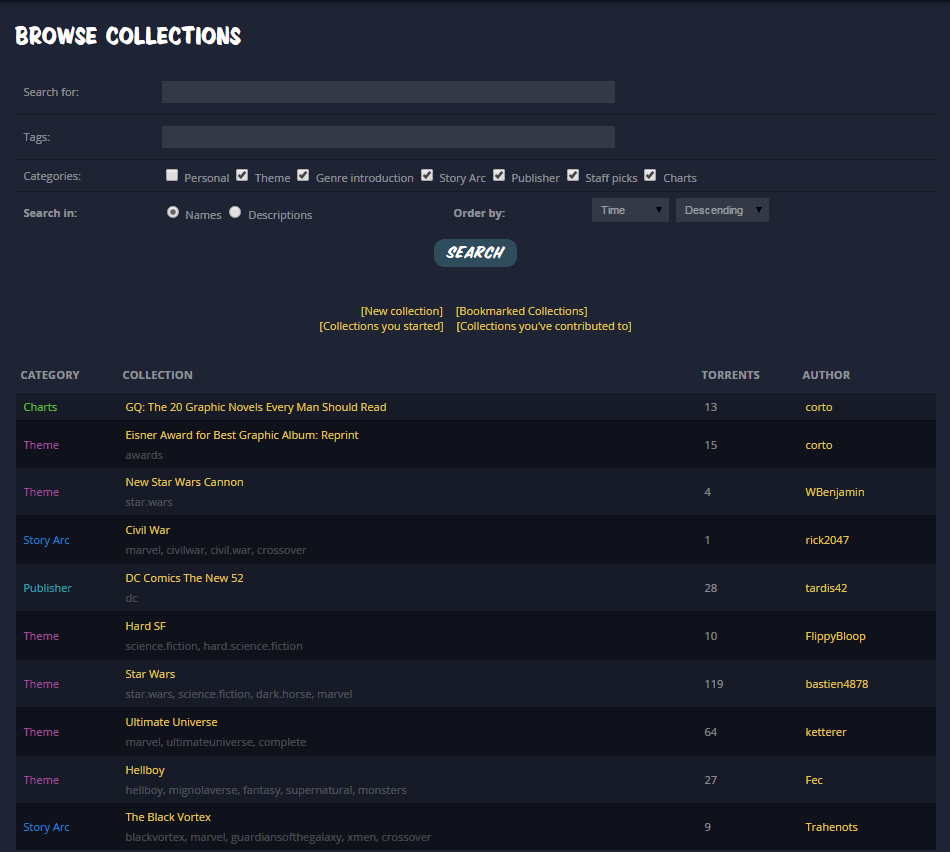View author FlippyBloop profile
This screenshot has height=852, width=950.
(835, 636)
